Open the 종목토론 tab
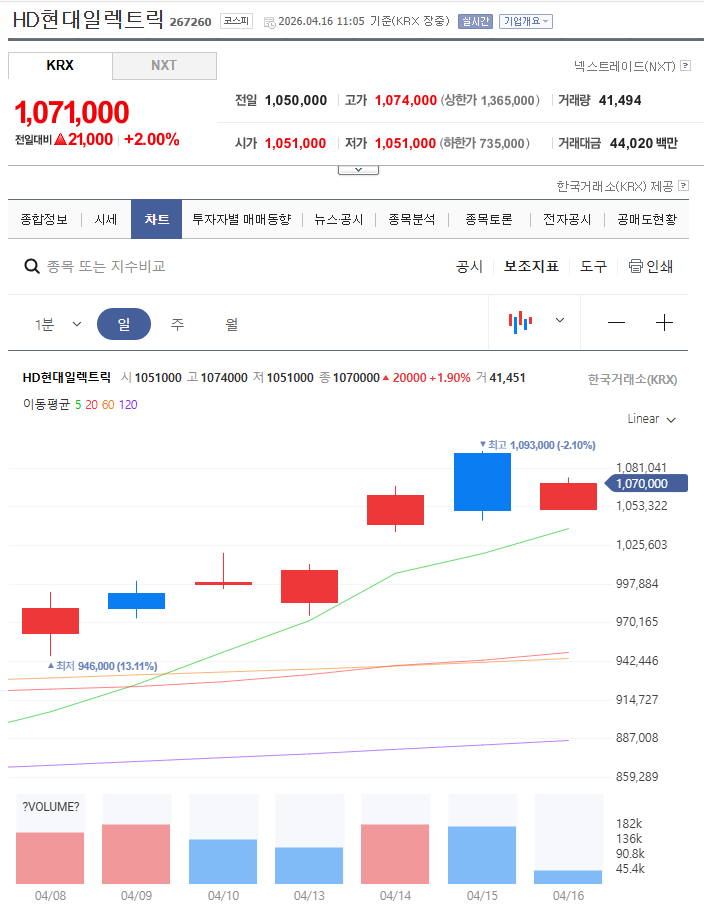This screenshot has width=704, height=912. 489,219
